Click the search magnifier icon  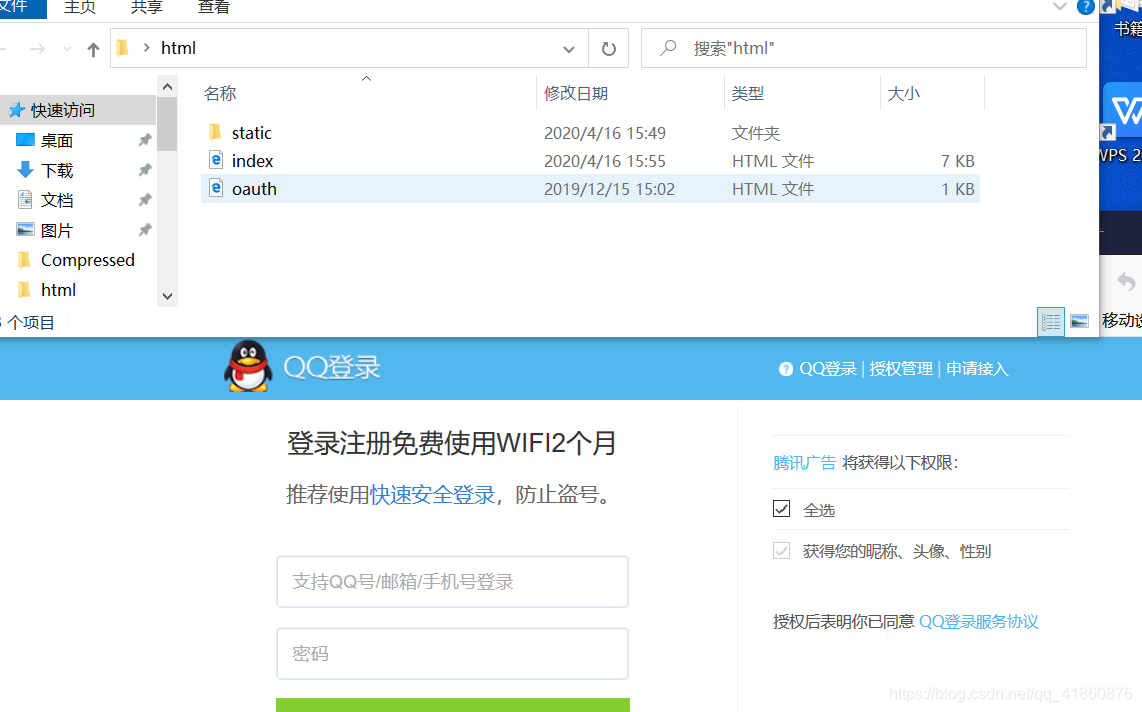[x=667, y=47]
